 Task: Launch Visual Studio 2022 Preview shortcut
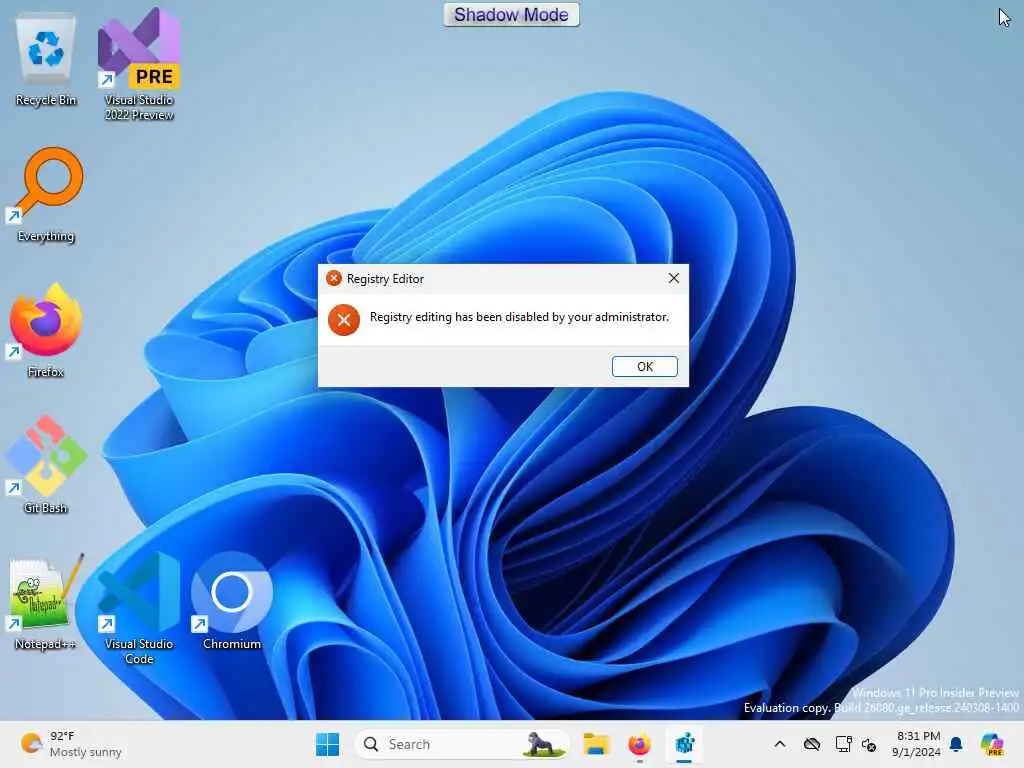[x=138, y=65]
